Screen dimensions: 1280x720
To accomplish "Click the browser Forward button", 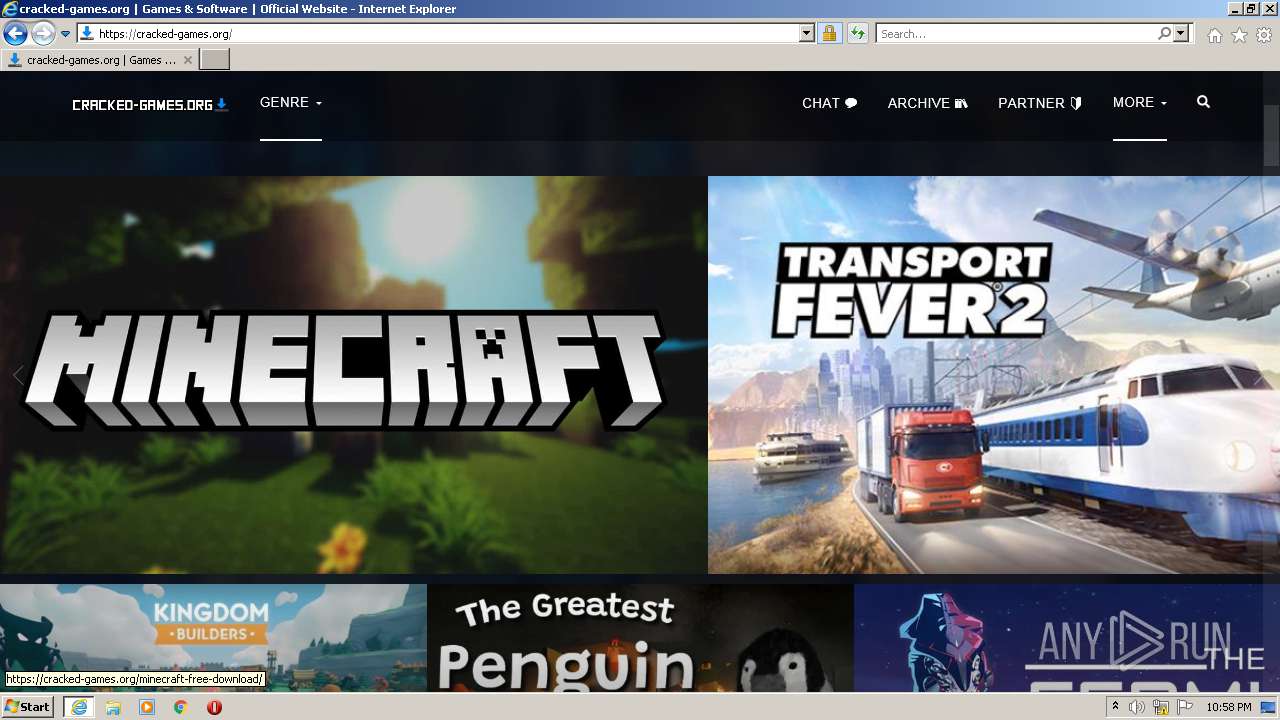I will pyautogui.click(x=43, y=33).
